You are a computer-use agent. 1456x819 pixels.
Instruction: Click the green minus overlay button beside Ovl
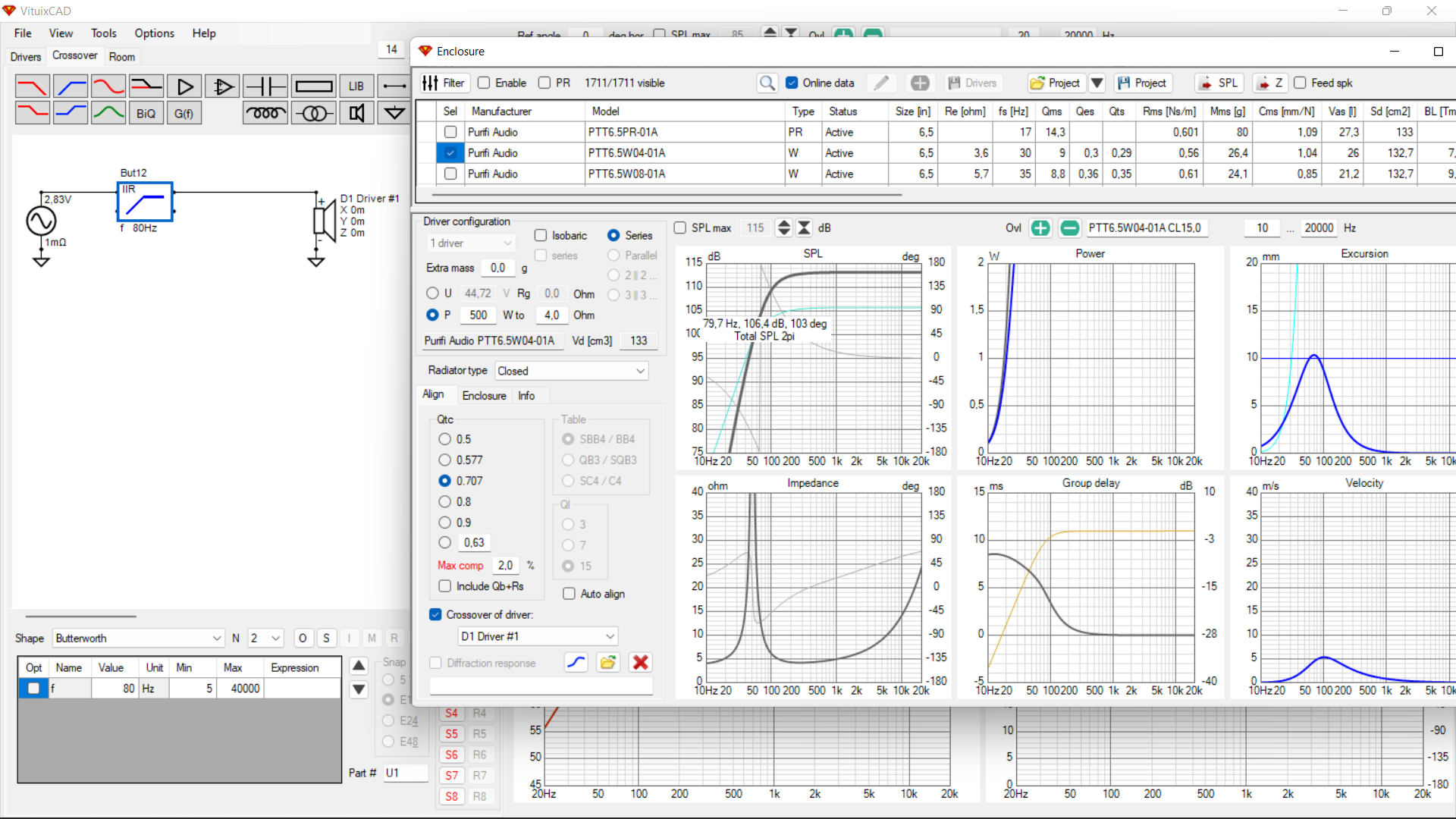(x=1069, y=227)
